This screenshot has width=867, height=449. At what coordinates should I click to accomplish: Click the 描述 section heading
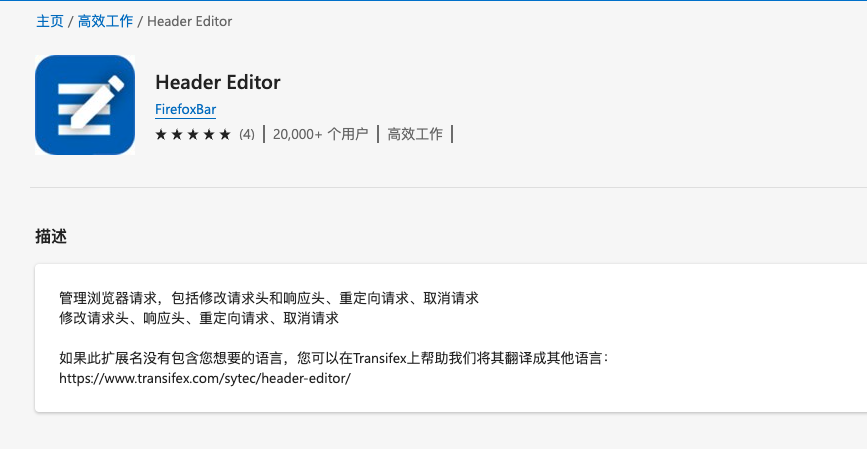51,236
